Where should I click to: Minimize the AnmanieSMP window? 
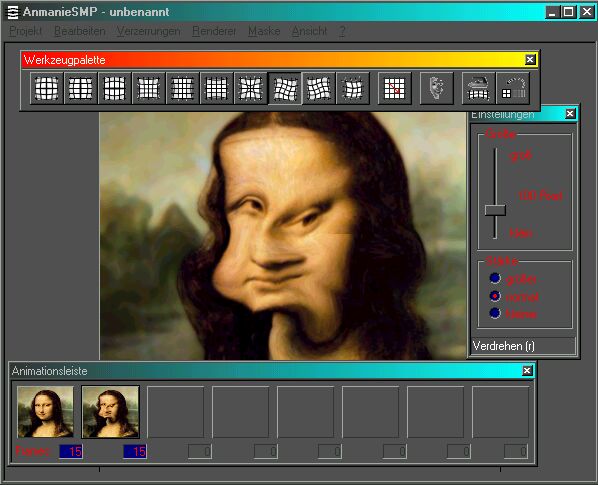click(x=552, y=12)
